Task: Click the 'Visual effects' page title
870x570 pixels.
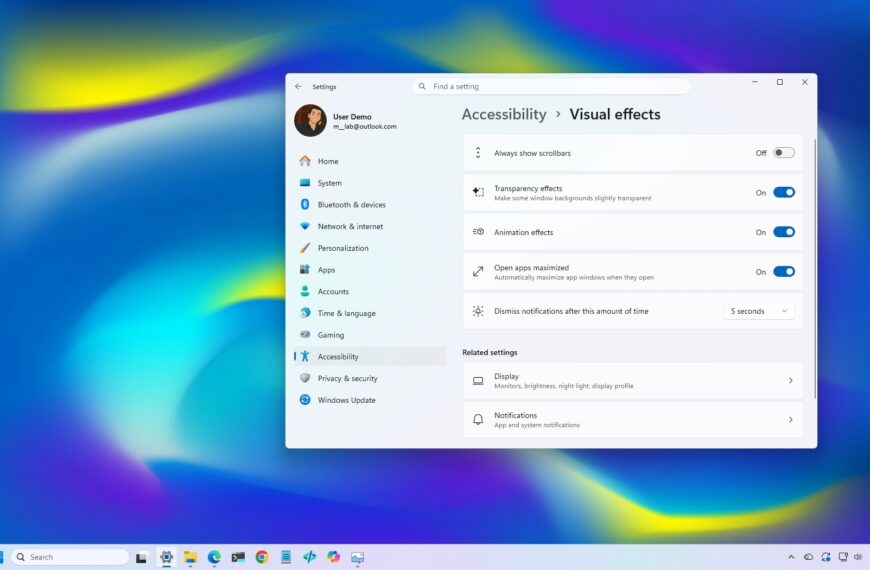Action: [615, 114]
